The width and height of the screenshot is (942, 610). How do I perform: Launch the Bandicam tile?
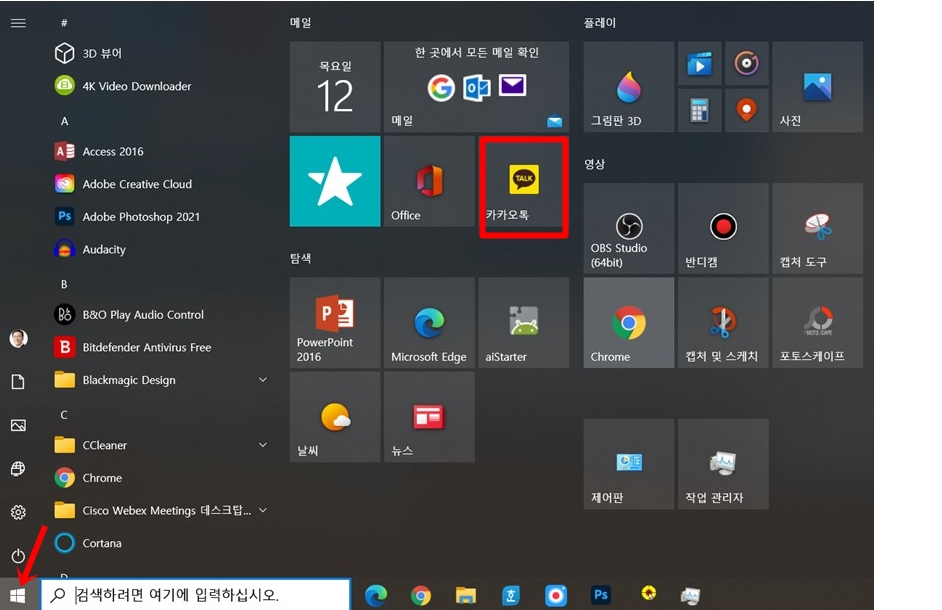pos(723,229)
